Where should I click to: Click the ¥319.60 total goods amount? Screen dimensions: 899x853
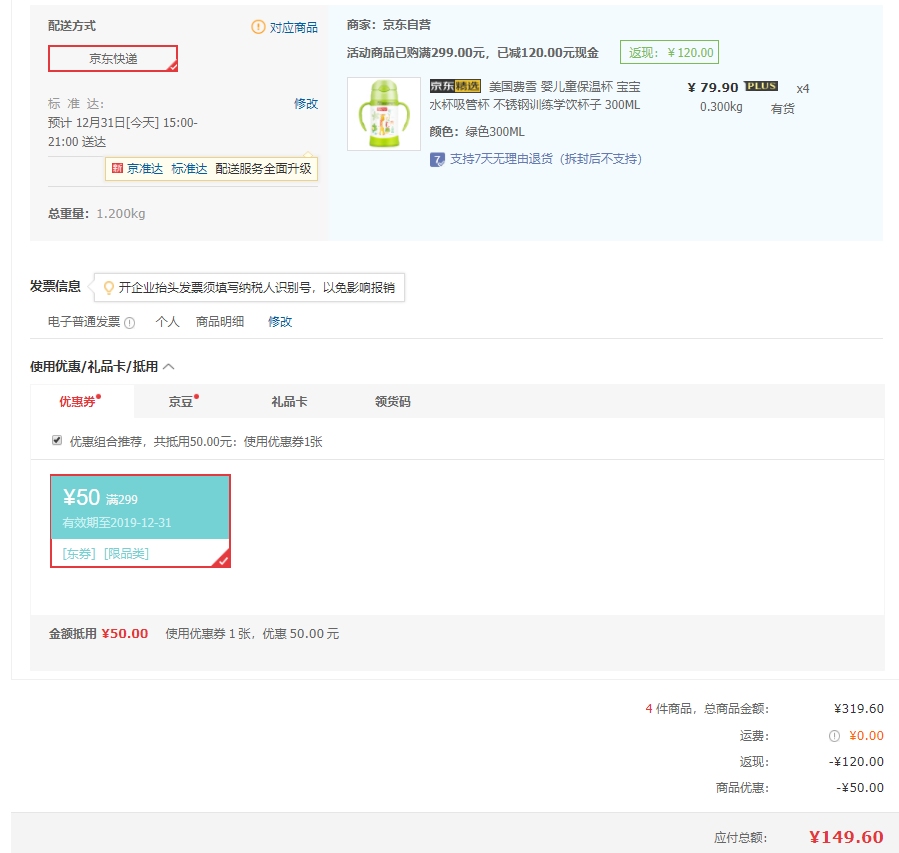tap(858, 709)
